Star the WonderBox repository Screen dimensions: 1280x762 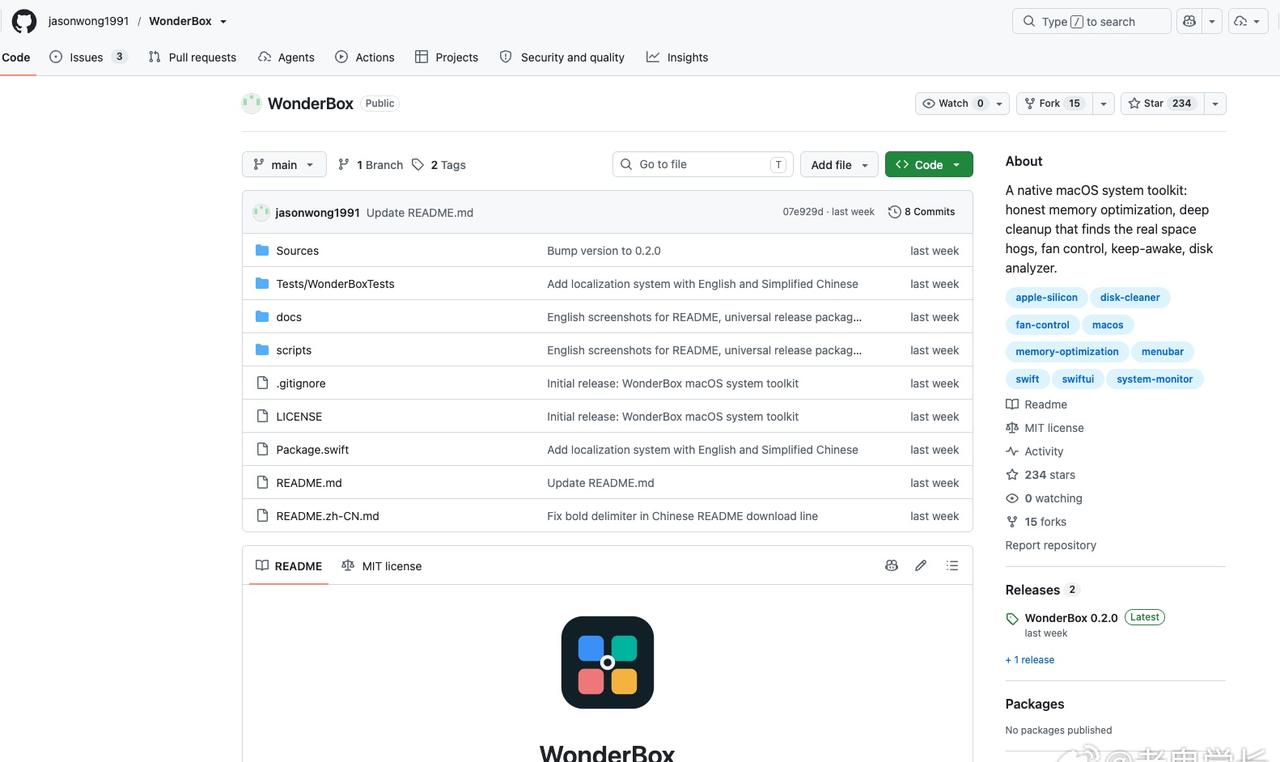pyautogui.click(x=1162, y=104)
